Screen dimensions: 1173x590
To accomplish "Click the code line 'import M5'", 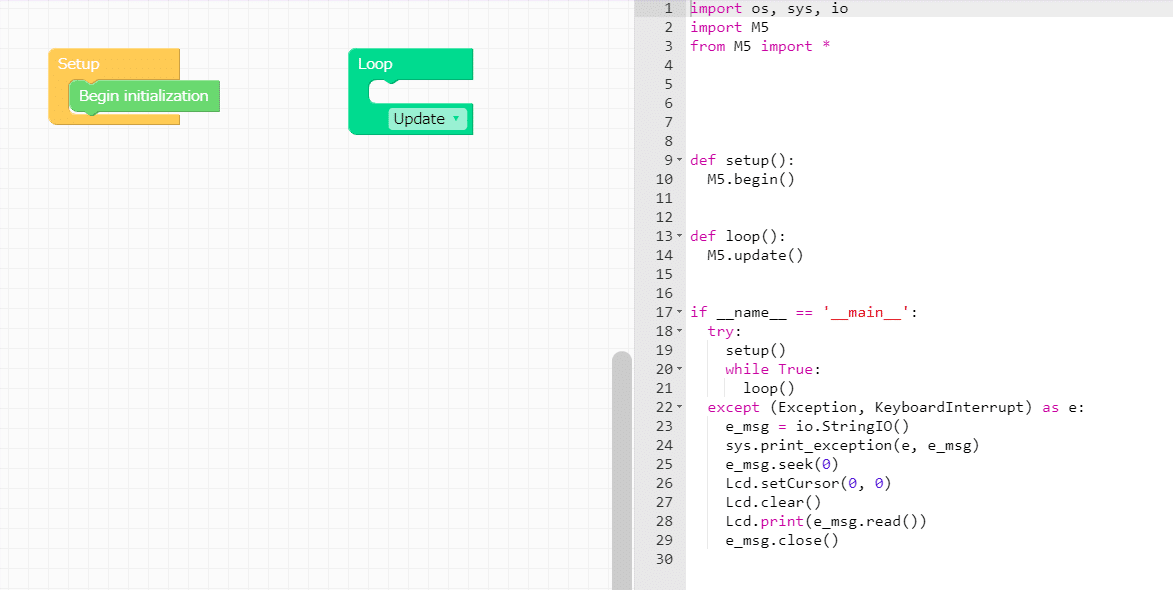I will (729, 28).
